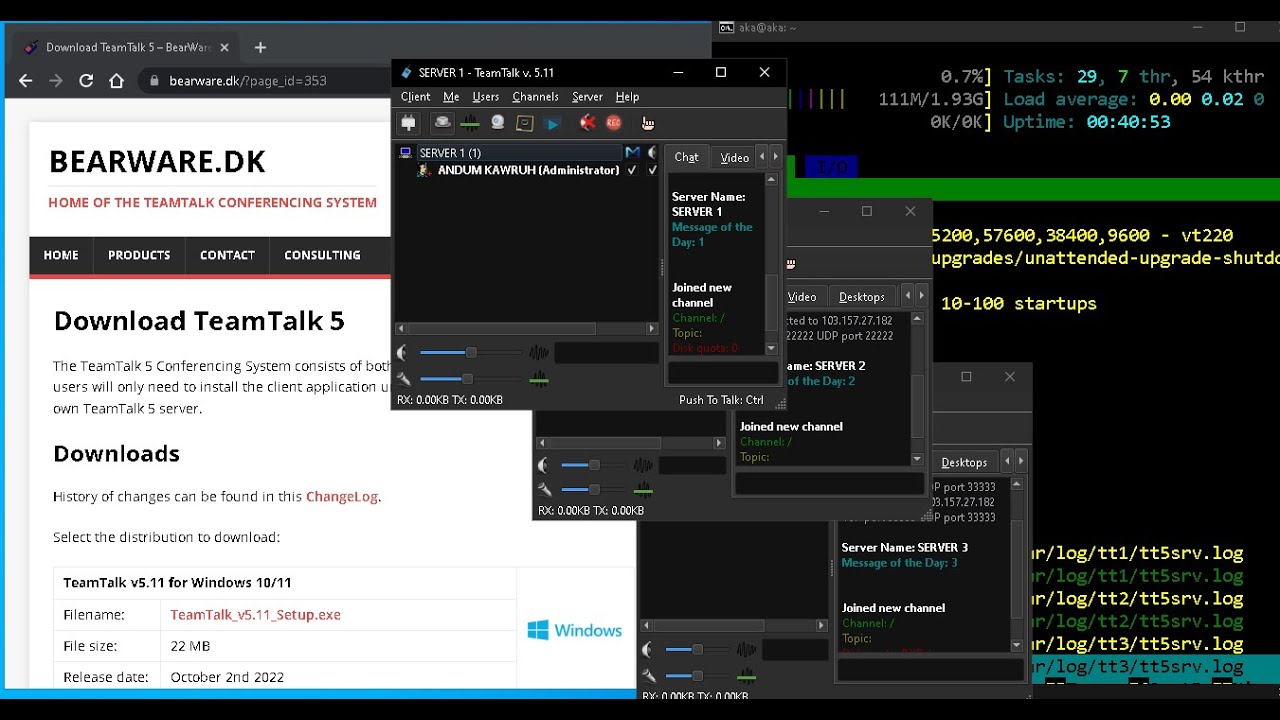Click the site padlock icon in address bar
Viewport: 1280px width, 720px height.
pyautogui.click(x=154, y=81)
